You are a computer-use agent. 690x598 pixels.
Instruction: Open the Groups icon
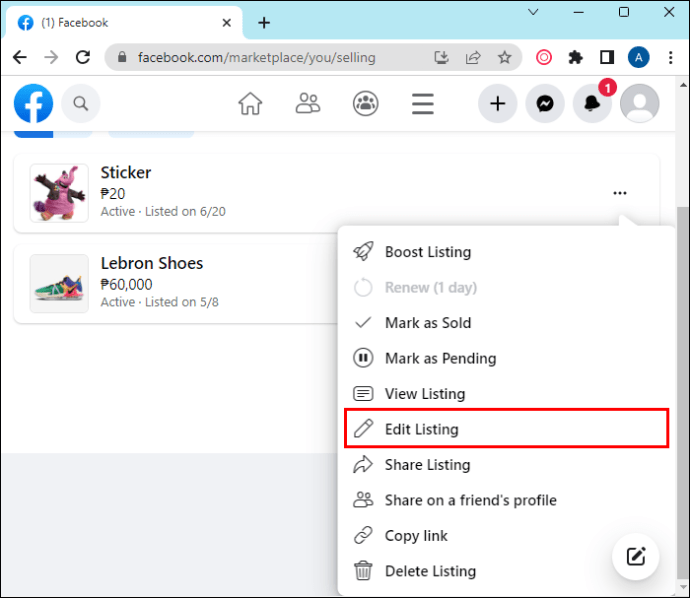click(x=366, y=104)
